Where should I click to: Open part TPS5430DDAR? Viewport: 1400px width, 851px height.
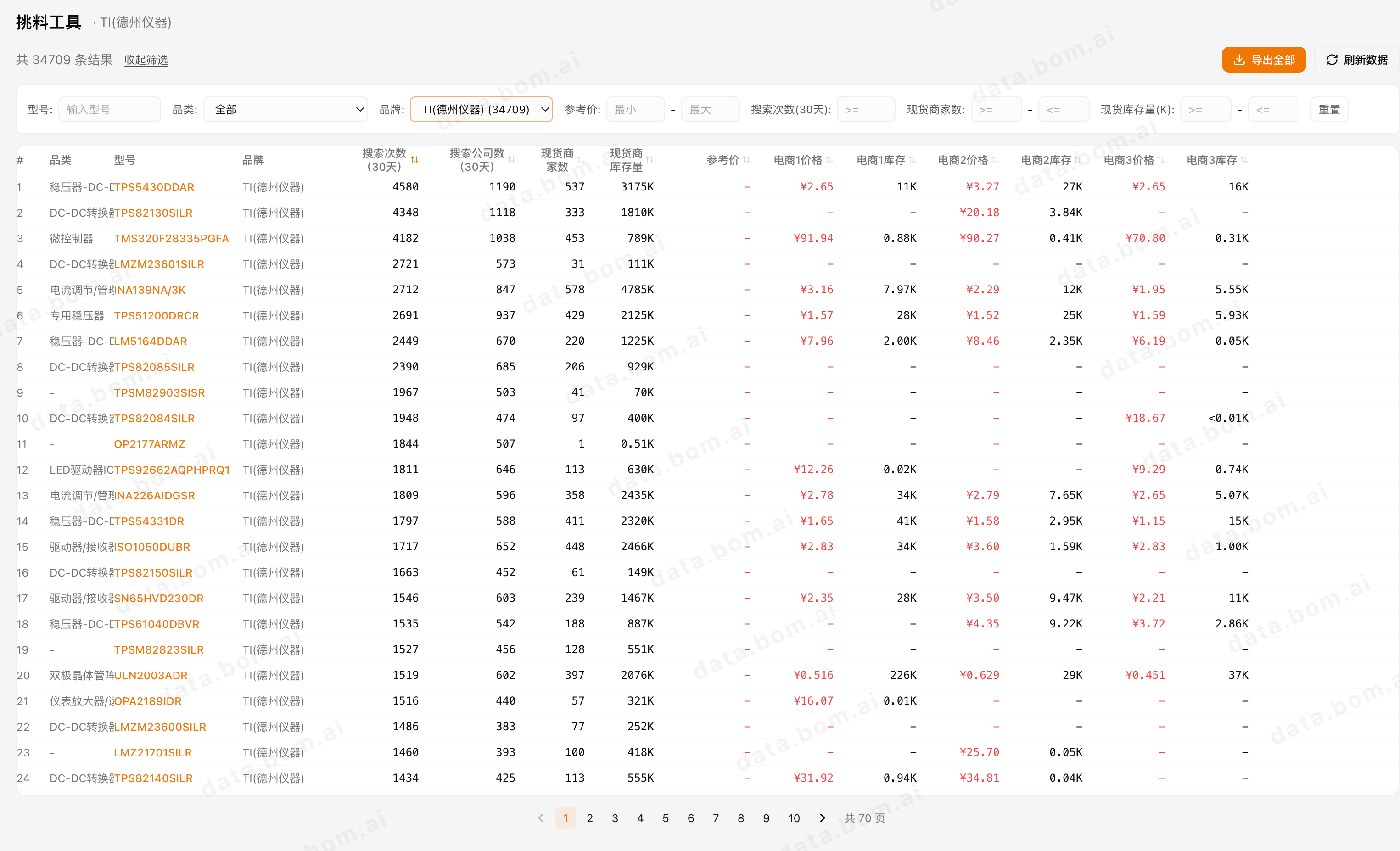point(154,187)
